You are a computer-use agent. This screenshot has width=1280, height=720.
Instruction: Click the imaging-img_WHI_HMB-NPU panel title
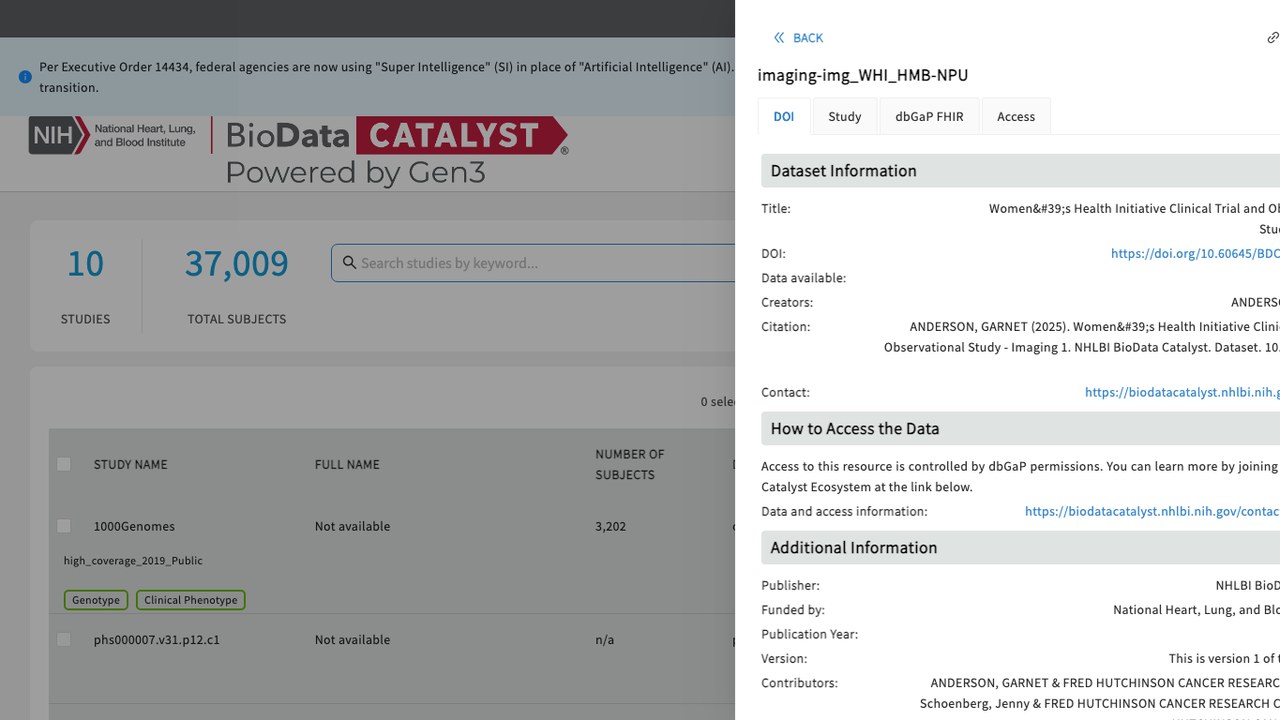pyautogui.click(x=863, y=75)
